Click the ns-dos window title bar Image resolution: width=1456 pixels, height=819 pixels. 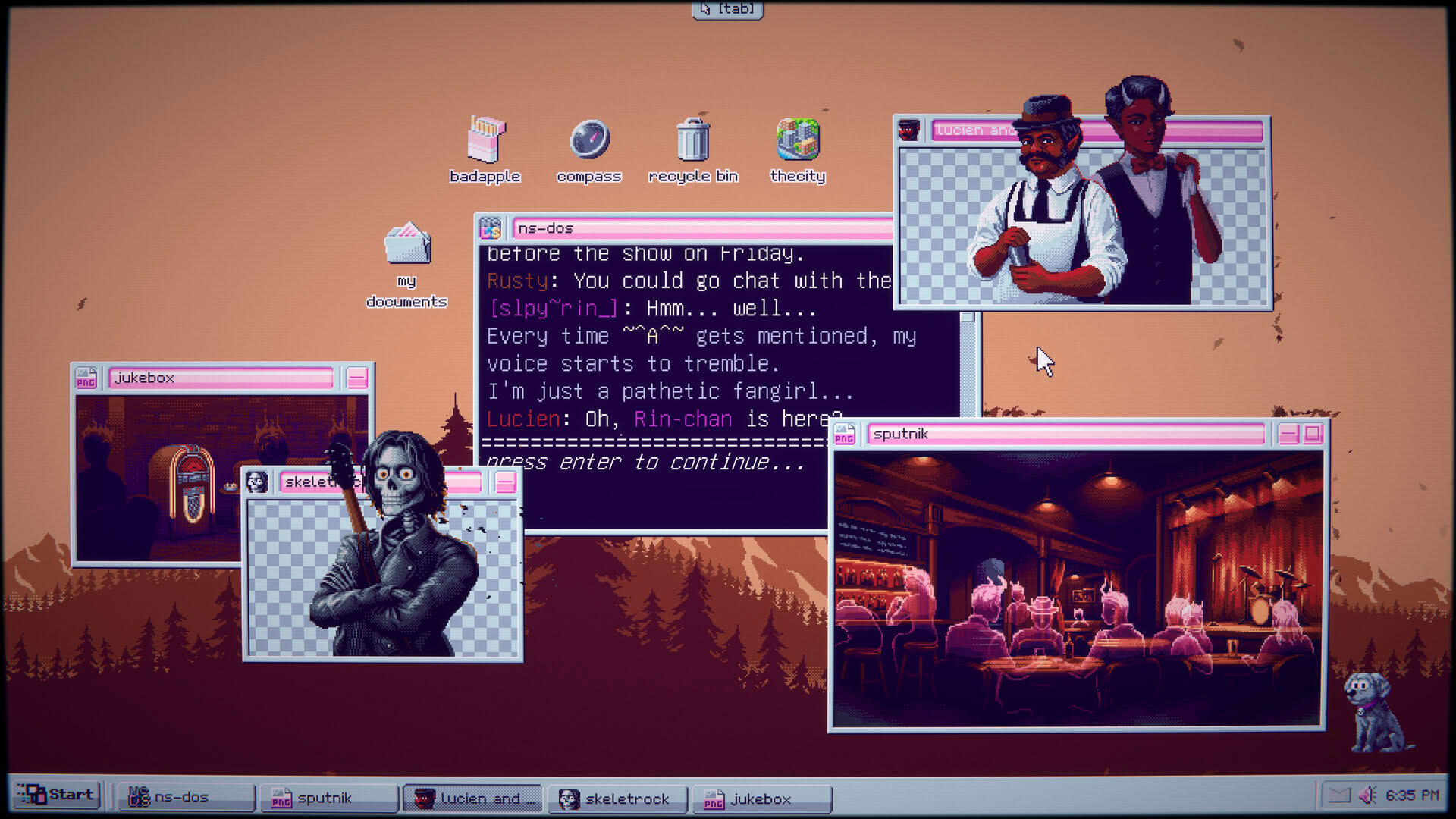coord(702,228)
